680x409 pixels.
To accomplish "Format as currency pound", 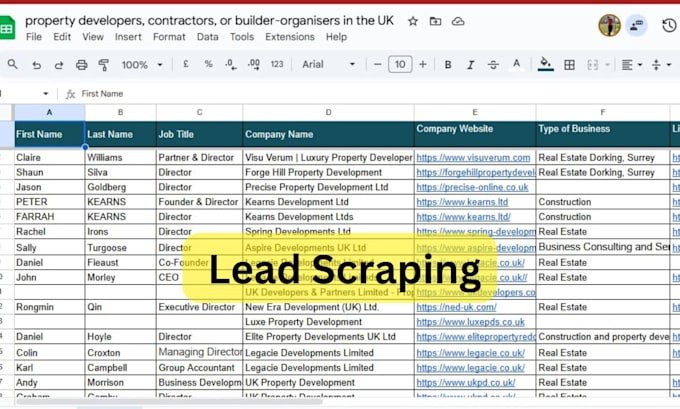I will coord(186,64).
